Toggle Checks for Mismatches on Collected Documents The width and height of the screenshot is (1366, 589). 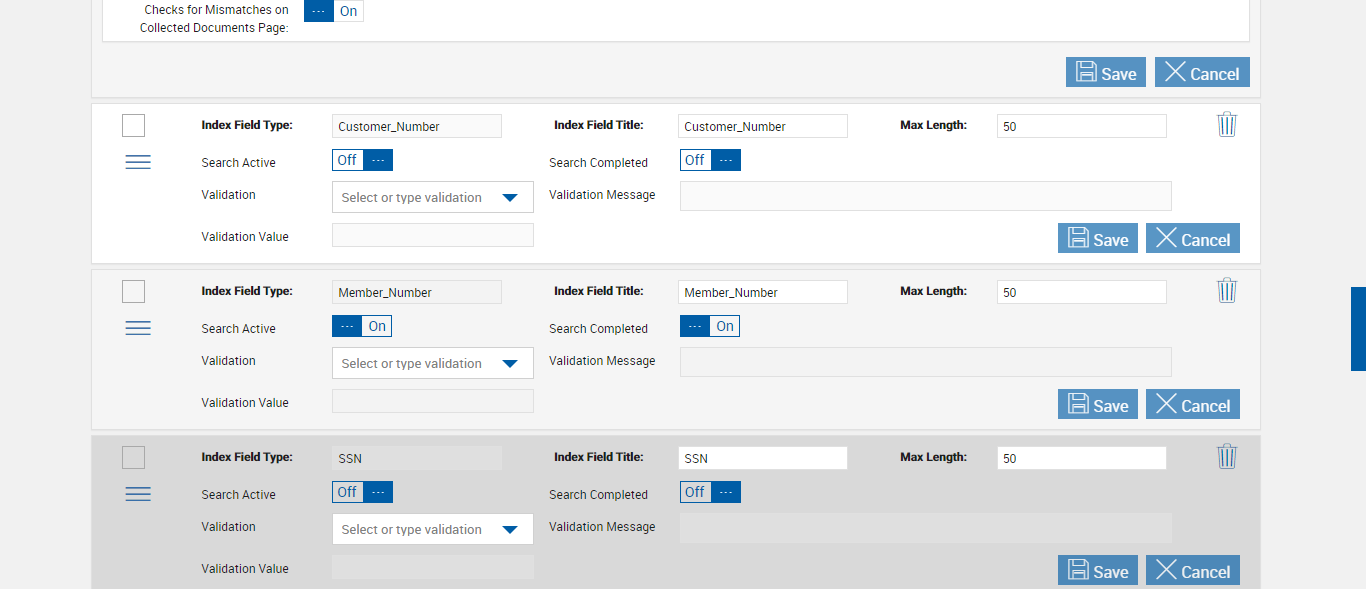(334, 12)
